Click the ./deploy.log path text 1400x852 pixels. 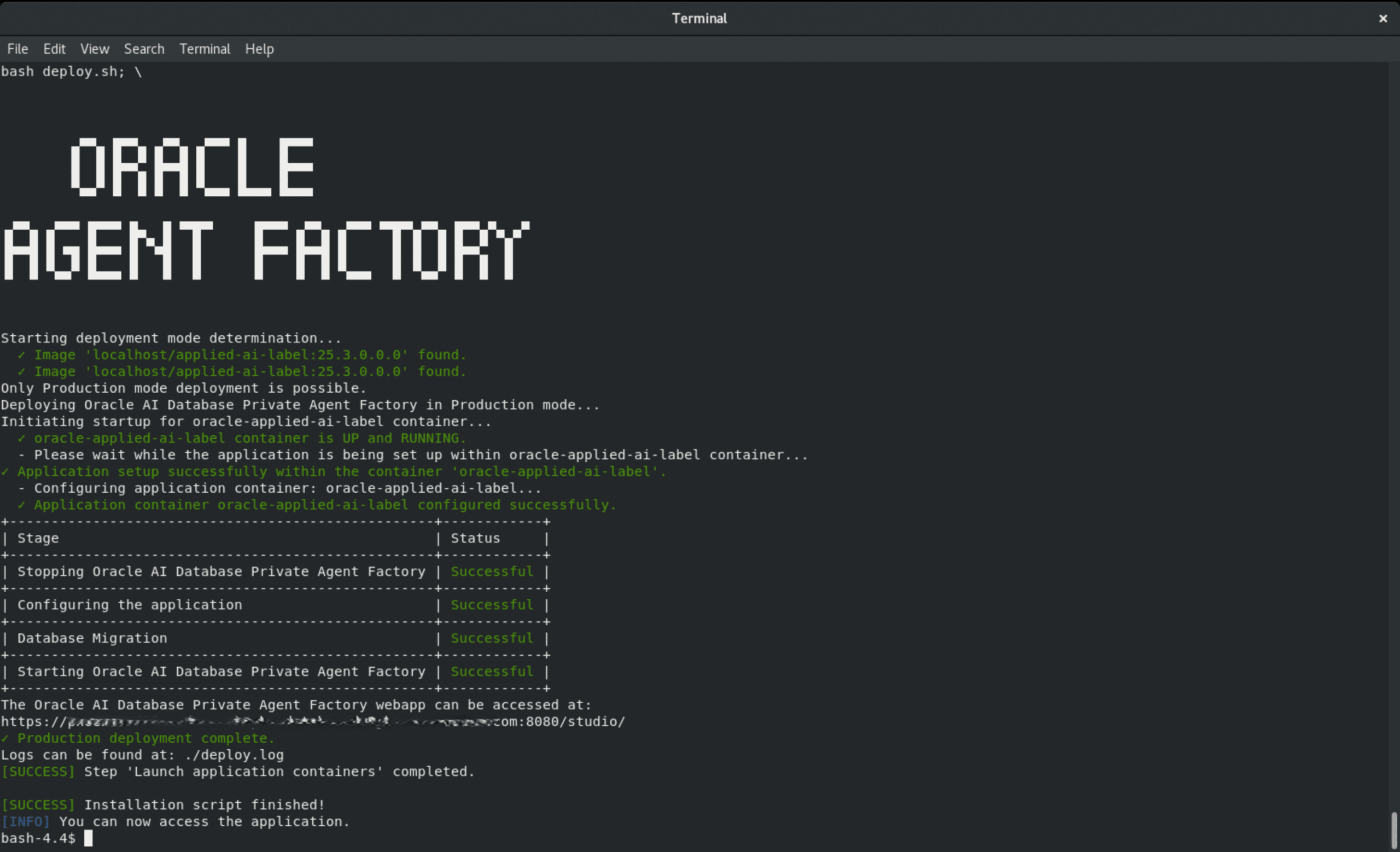[234, 755]
